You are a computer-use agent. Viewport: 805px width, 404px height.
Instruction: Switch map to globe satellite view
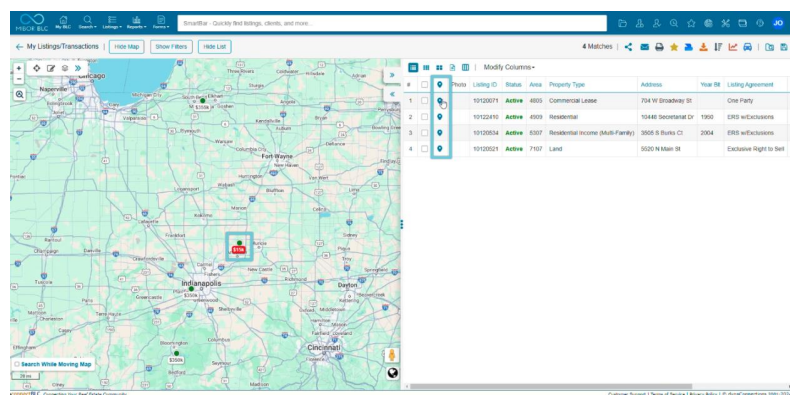point(392,373)
